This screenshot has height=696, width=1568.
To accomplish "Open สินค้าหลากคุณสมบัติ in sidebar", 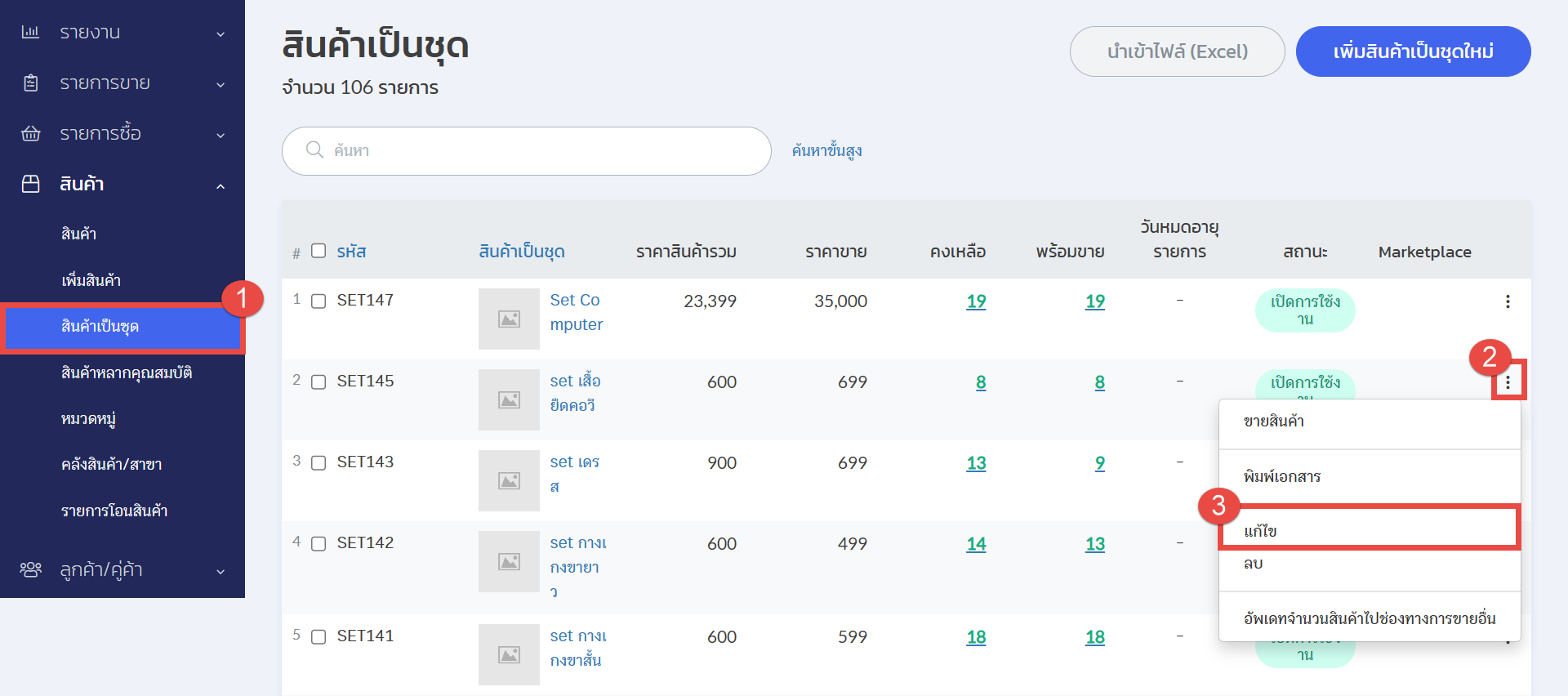I will (127, 373).
